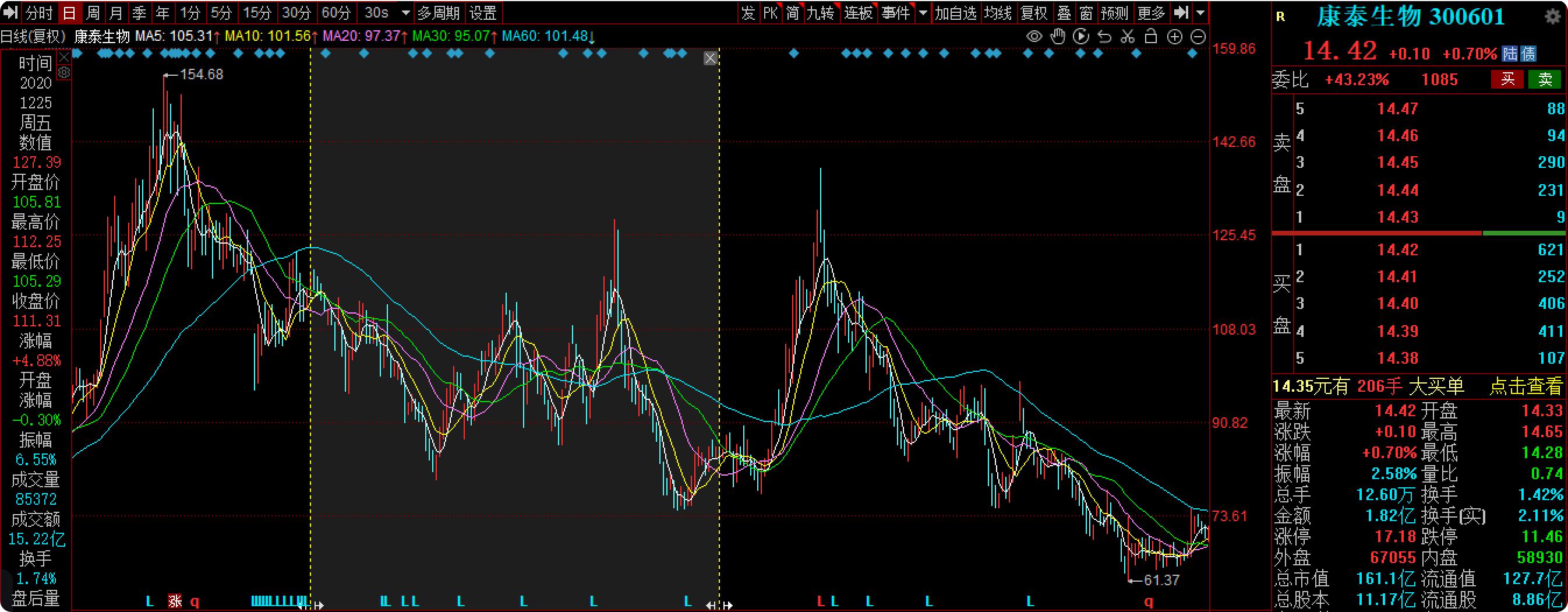1568x612 pixels.
Task: Select the 5分 period
Action: point(221,12)
